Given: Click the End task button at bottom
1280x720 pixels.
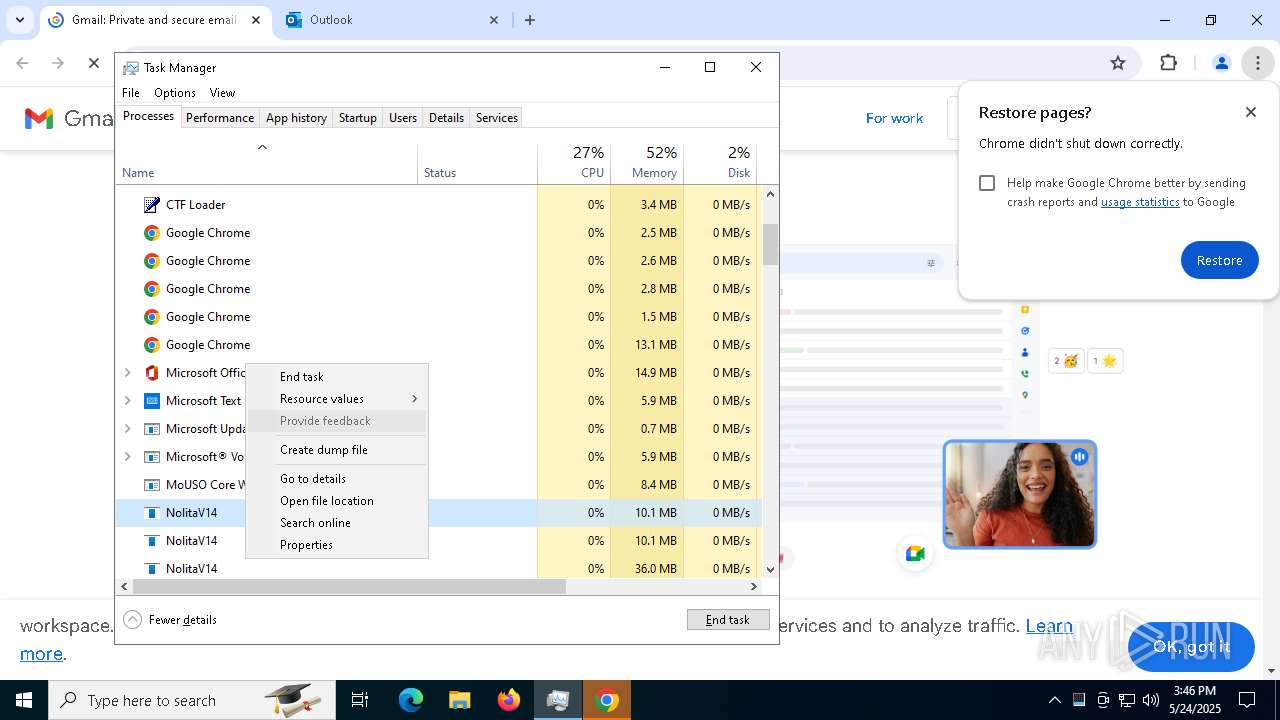Looking at the screenshot, I should 728,620.
